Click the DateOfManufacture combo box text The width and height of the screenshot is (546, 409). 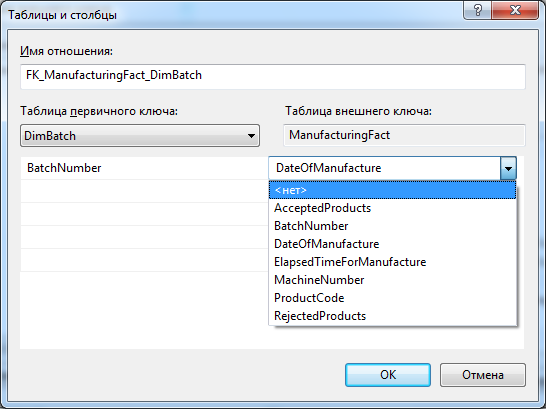coord(328,168)
